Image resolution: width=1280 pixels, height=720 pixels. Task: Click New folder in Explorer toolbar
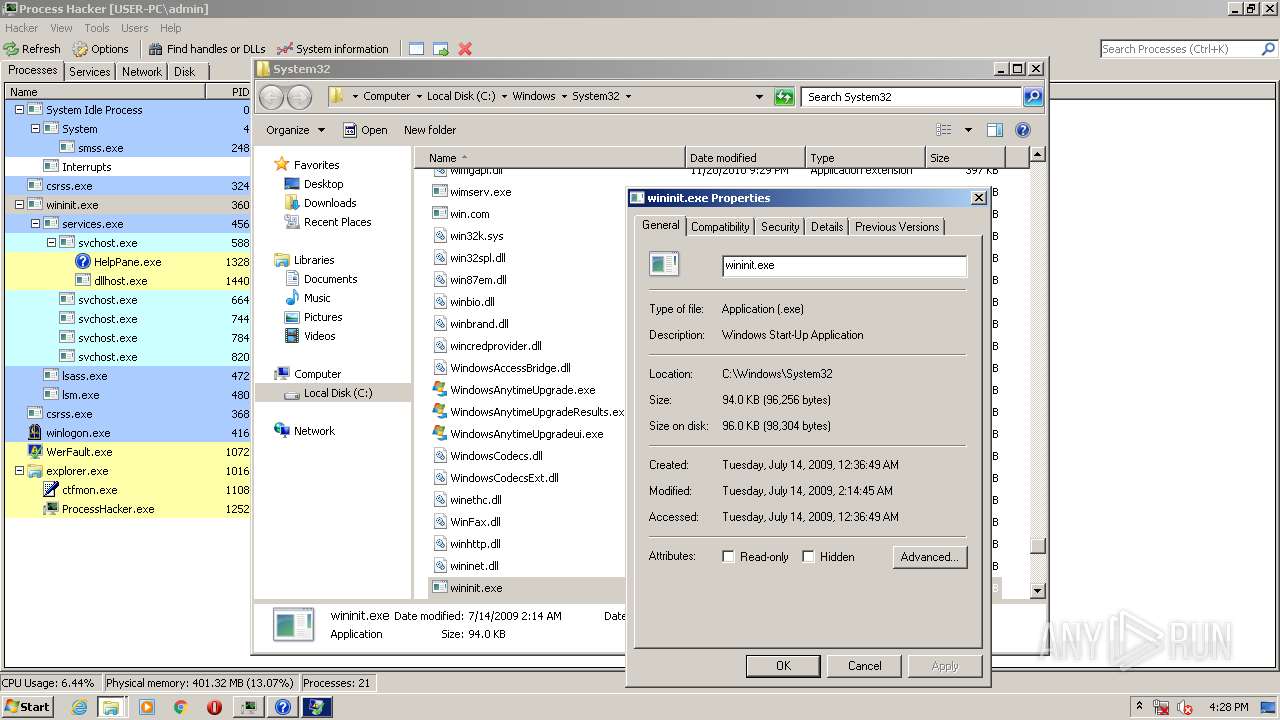(x=430, y=130)
